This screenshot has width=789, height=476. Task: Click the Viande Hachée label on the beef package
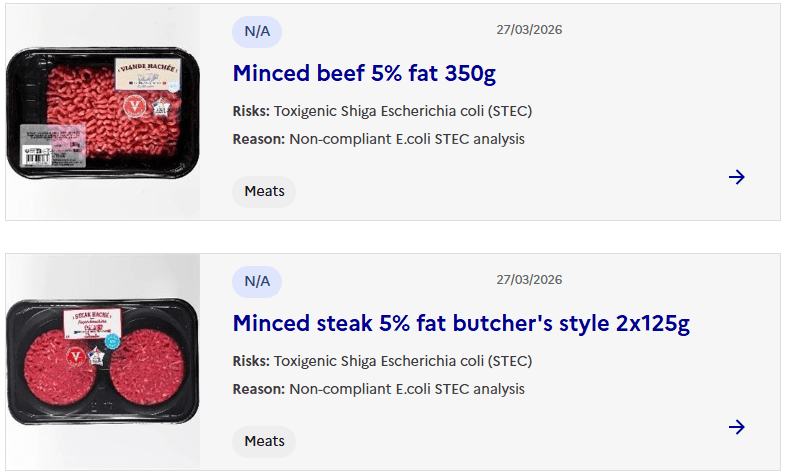pos(147,70)
